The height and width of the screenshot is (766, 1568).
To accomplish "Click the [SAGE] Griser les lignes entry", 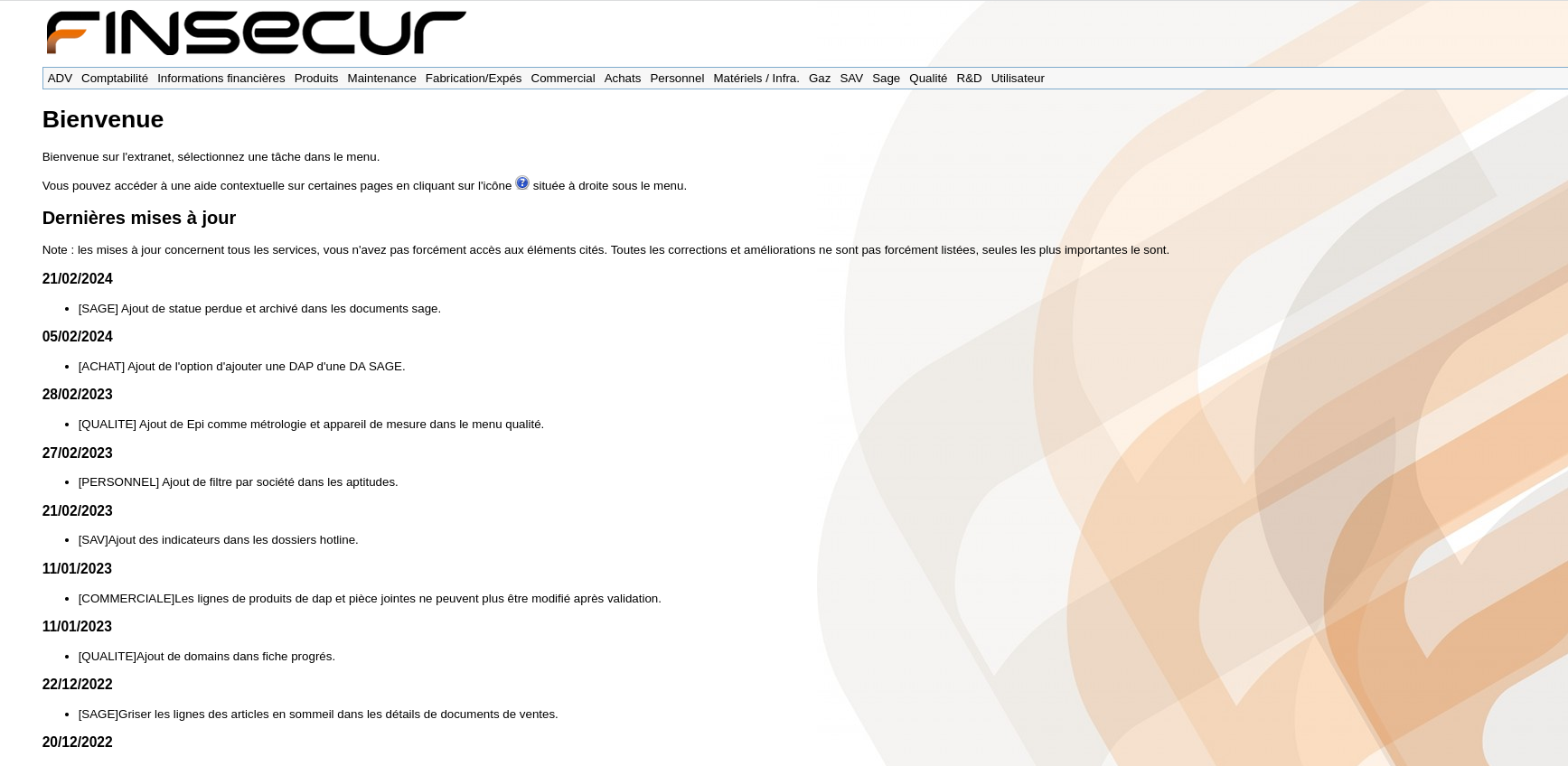I will coord(318,715).
